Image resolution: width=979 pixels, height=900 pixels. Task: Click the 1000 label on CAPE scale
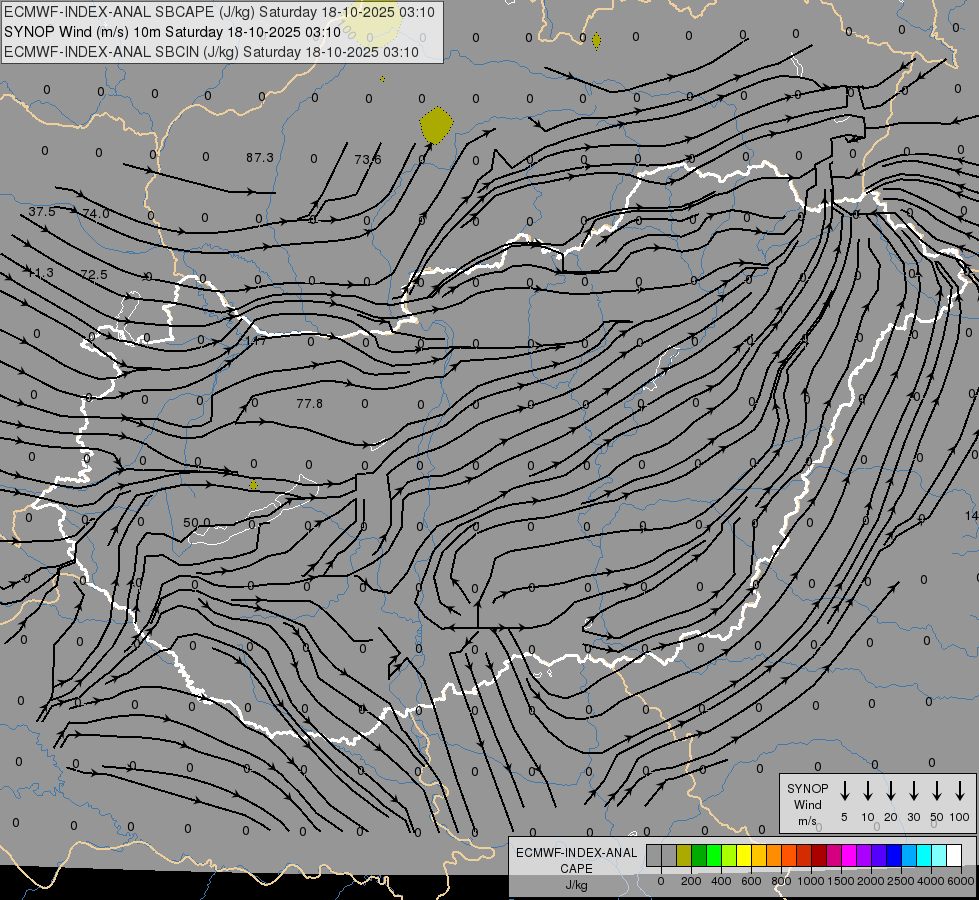click(811, 881)
